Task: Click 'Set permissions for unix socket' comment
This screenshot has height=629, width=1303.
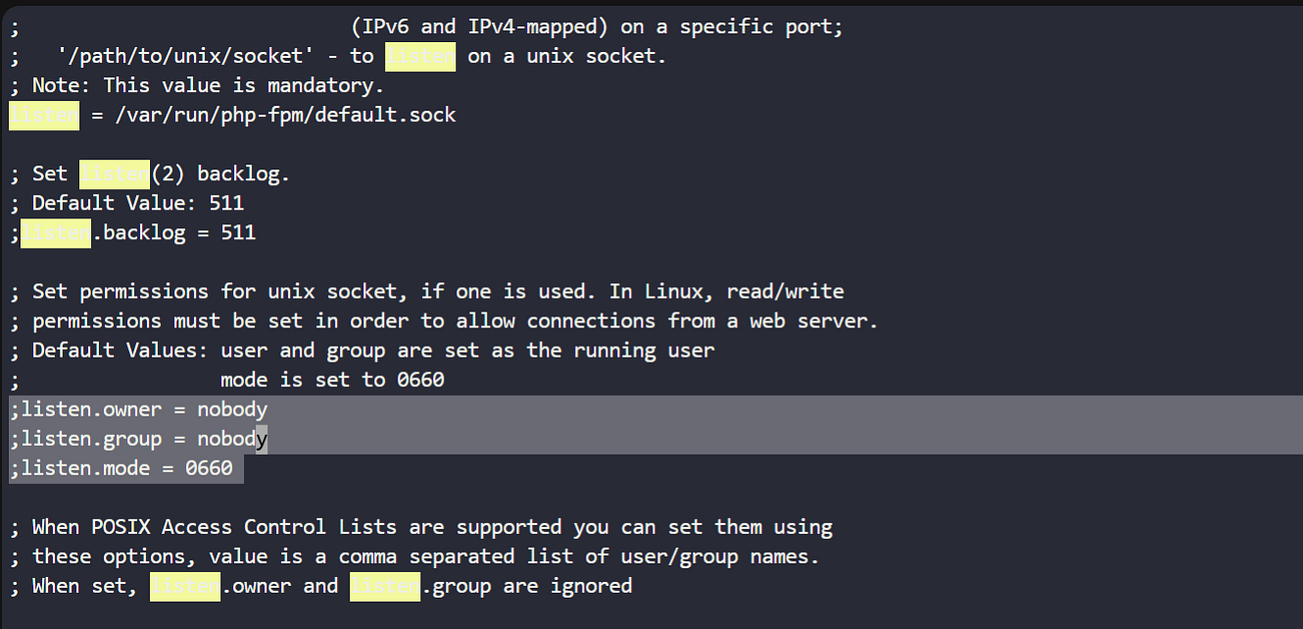Action: [x=214, y=292]
